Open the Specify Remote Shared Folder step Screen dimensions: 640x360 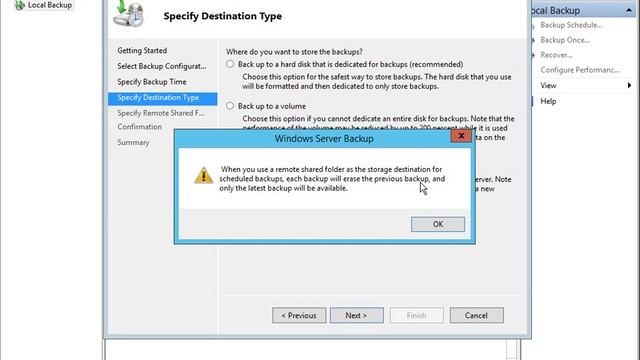pos(161,113)
